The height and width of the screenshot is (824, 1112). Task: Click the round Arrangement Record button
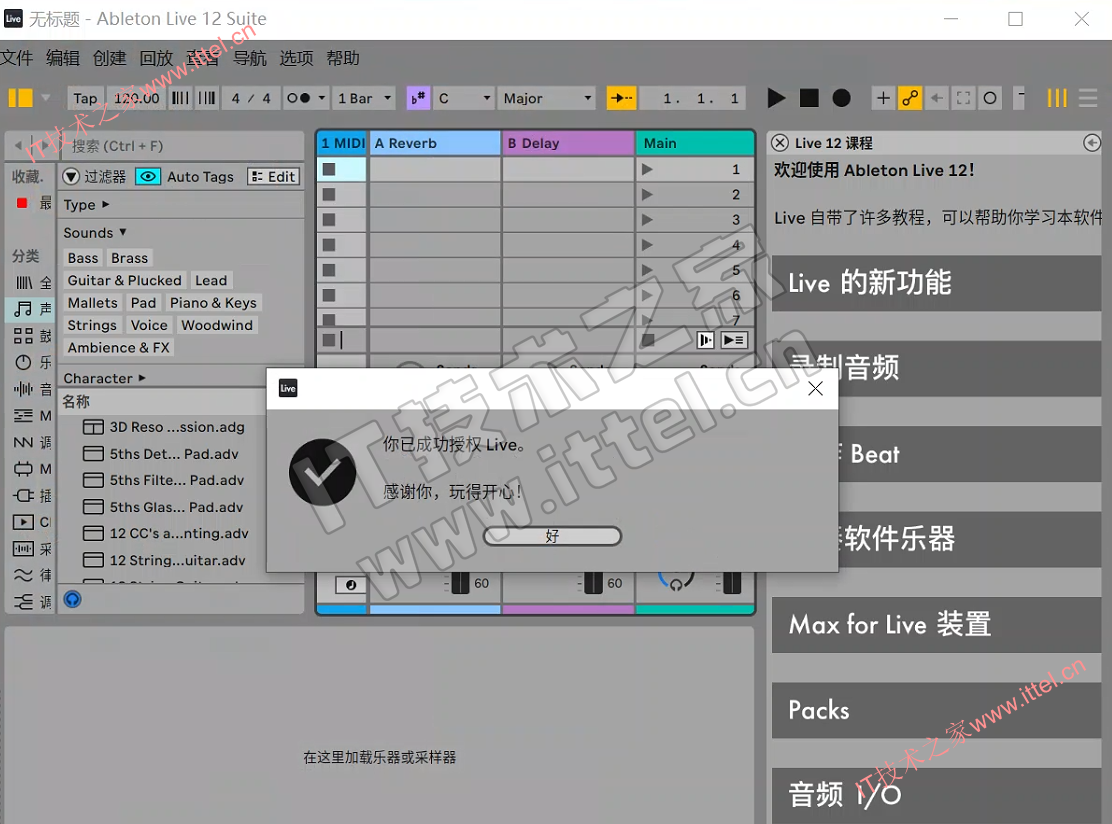coord(841,98)
